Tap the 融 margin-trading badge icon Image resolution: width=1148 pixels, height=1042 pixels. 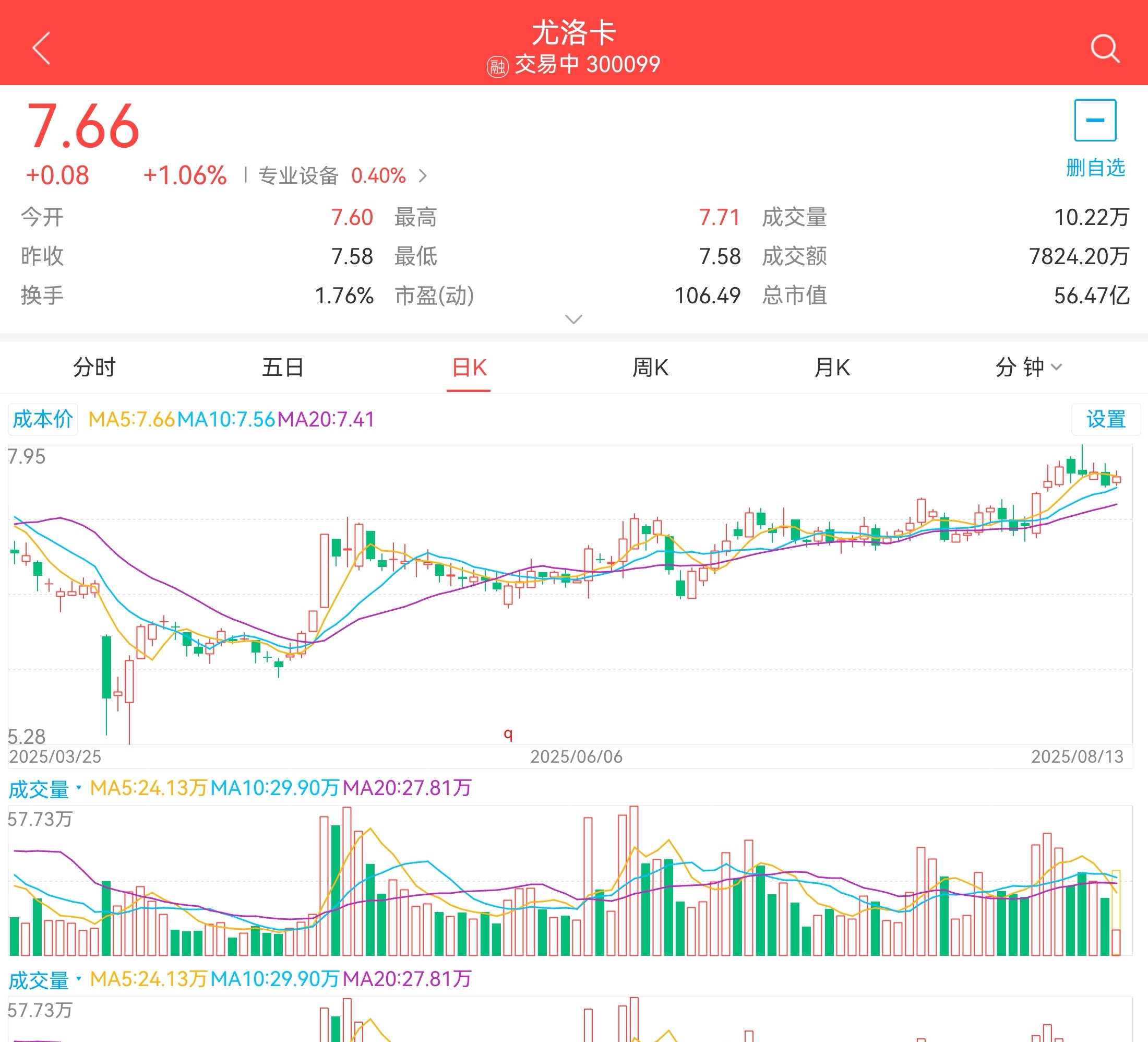pyautogui.click(x=497, y=67)
